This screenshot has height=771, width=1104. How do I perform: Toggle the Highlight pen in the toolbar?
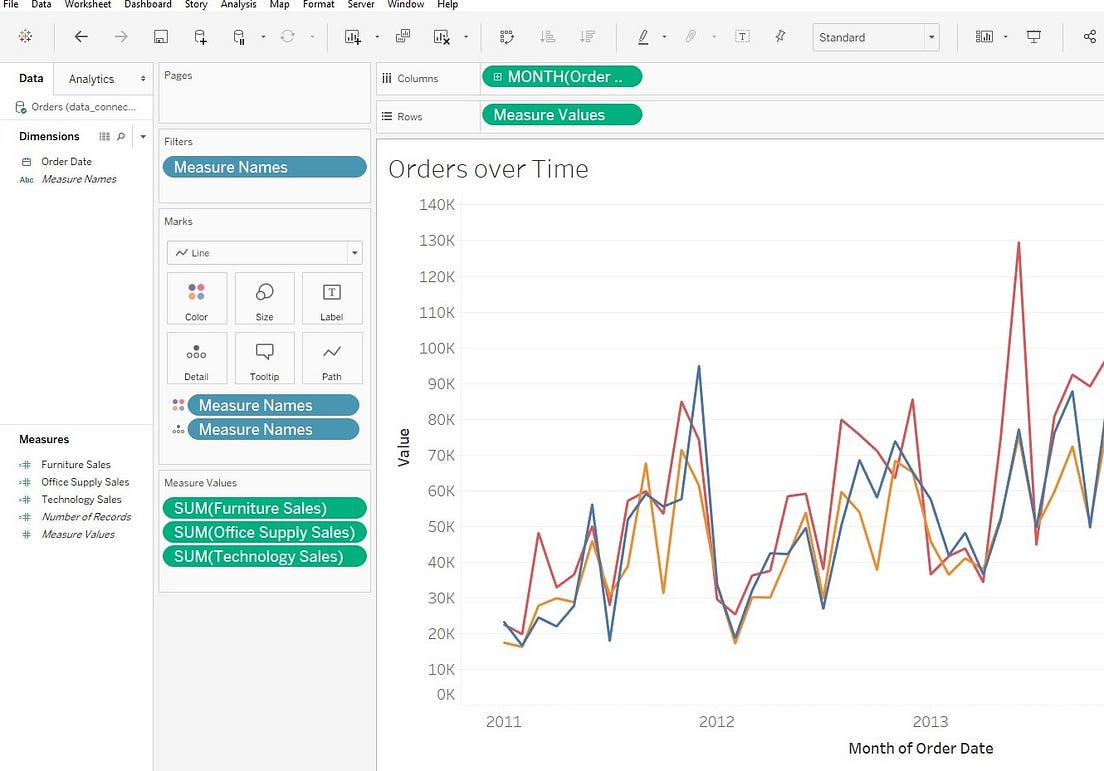644,37
